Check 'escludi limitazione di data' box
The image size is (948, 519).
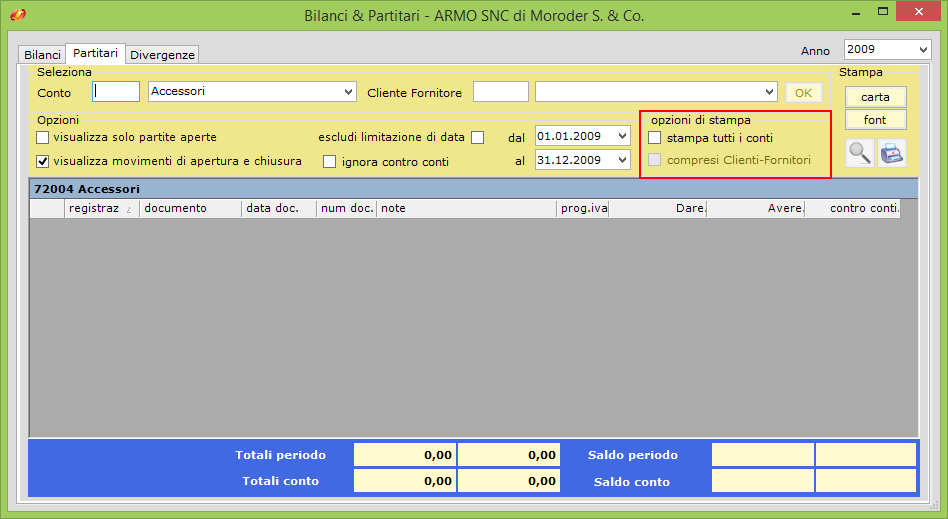[477, 137]
